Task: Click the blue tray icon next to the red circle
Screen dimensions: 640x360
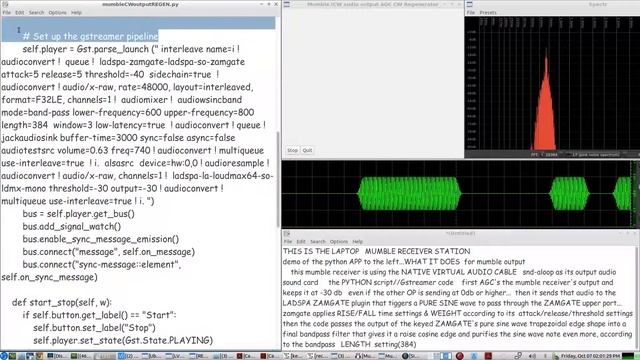Action: 474,356
